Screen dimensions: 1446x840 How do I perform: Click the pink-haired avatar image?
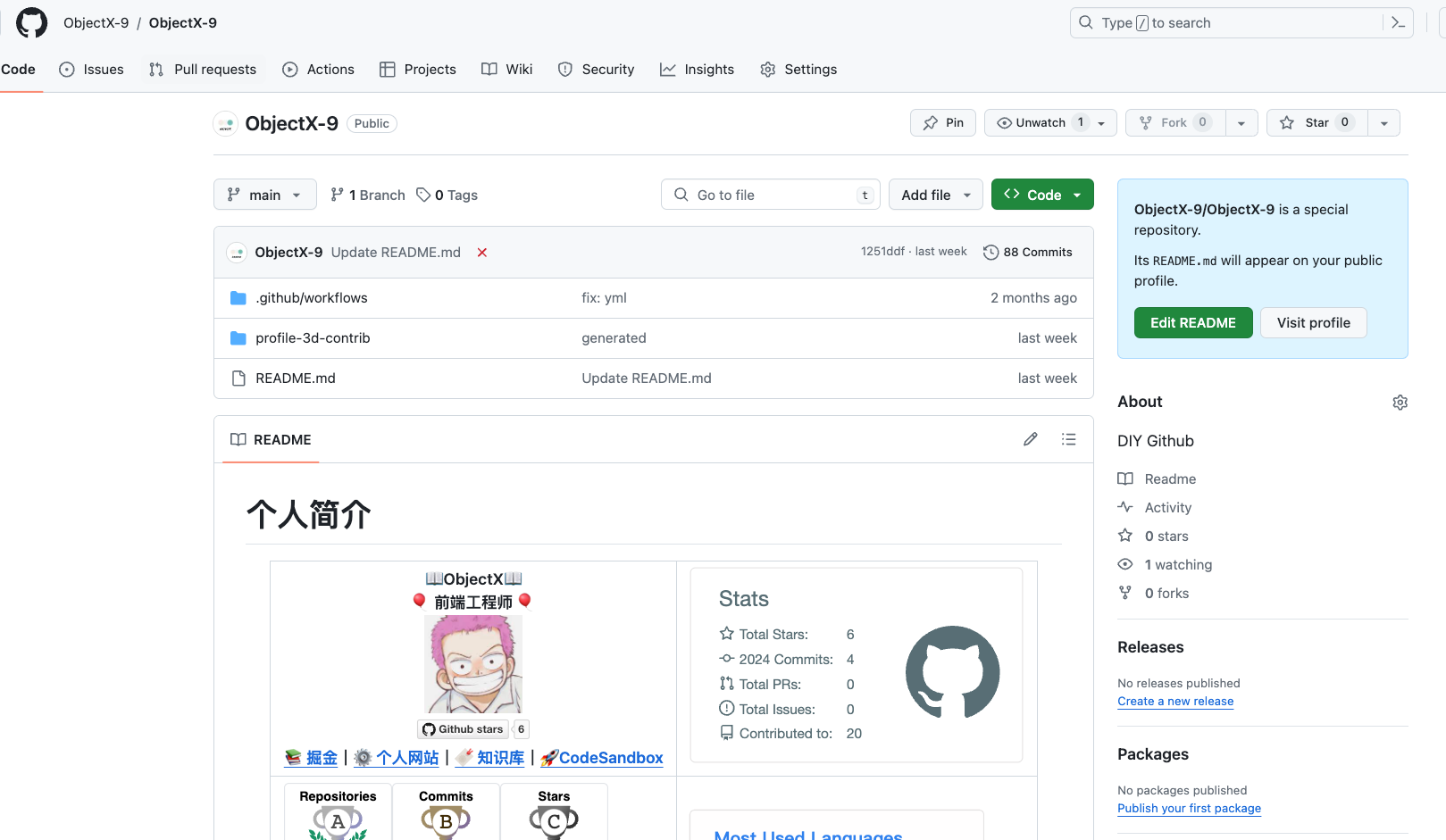click(473, 664)
